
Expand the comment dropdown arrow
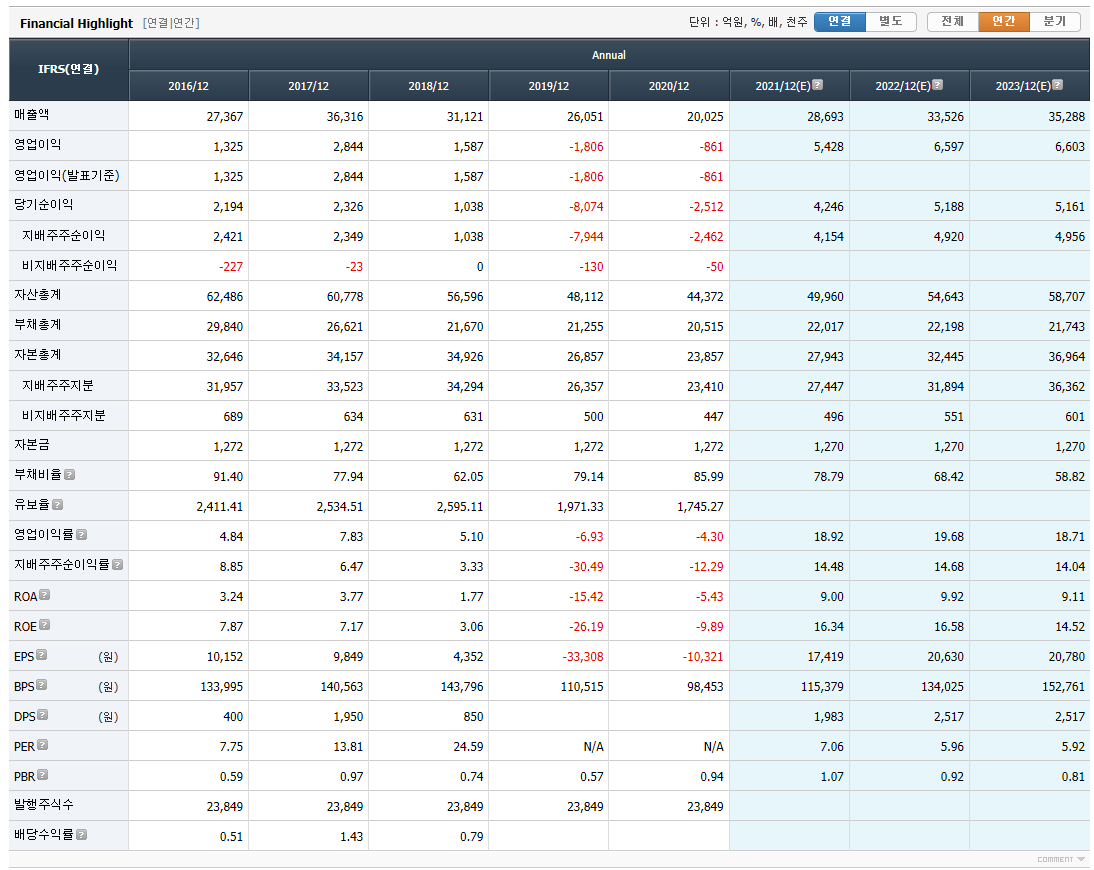(x=1081, y=860)
